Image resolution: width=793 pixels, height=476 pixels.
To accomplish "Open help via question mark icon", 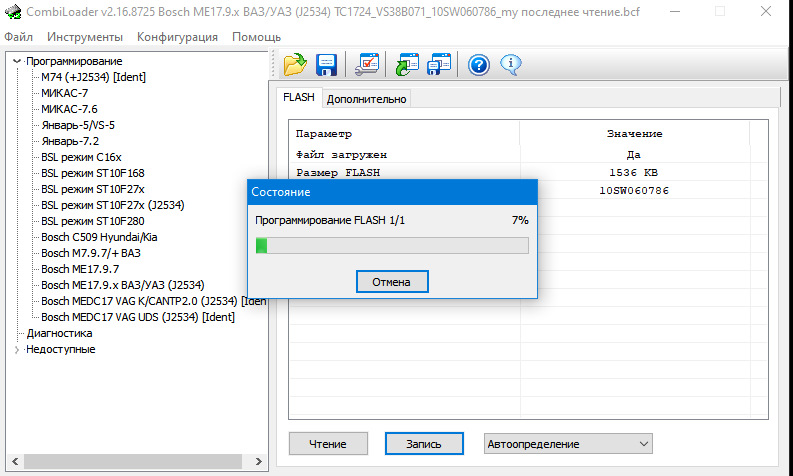I will [x=478, y=65].
